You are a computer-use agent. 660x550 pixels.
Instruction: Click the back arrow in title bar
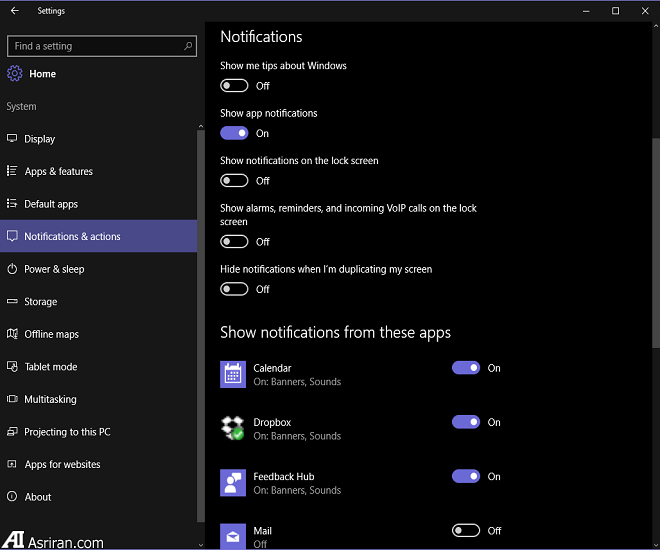click(14, 11)
